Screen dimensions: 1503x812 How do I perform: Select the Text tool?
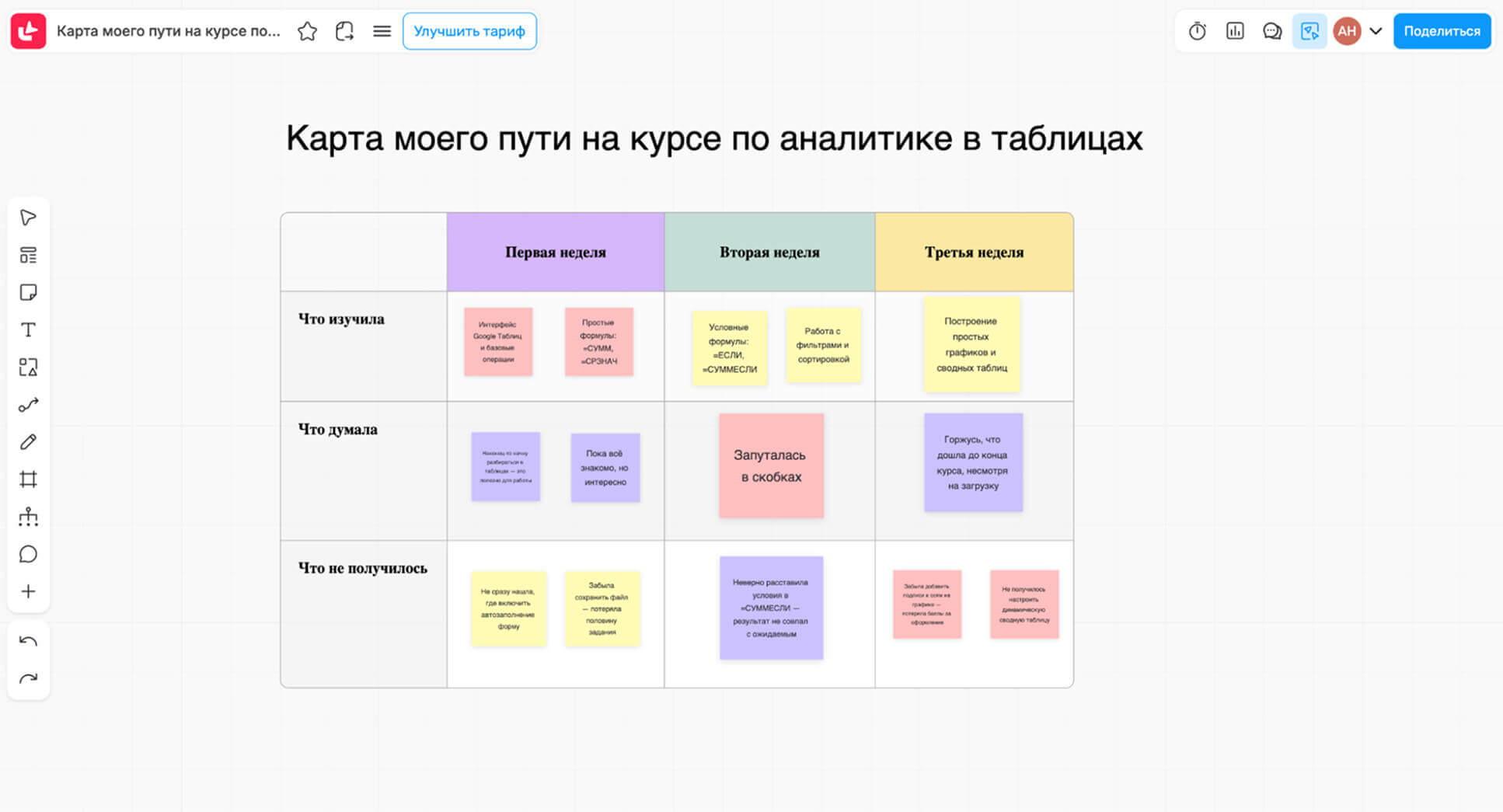(28, 329)
